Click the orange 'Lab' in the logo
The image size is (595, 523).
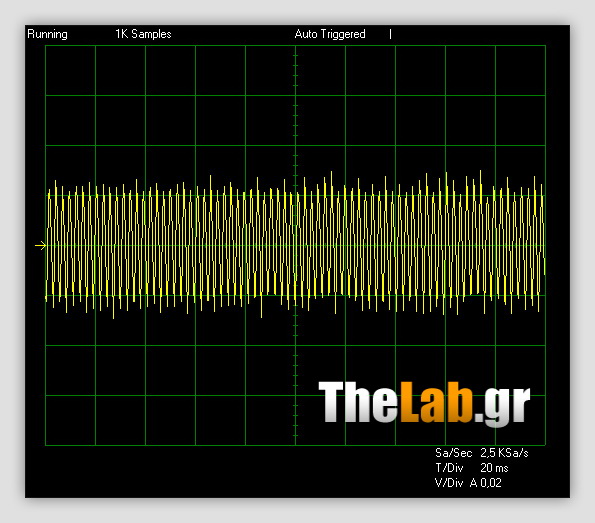[436, 402]
